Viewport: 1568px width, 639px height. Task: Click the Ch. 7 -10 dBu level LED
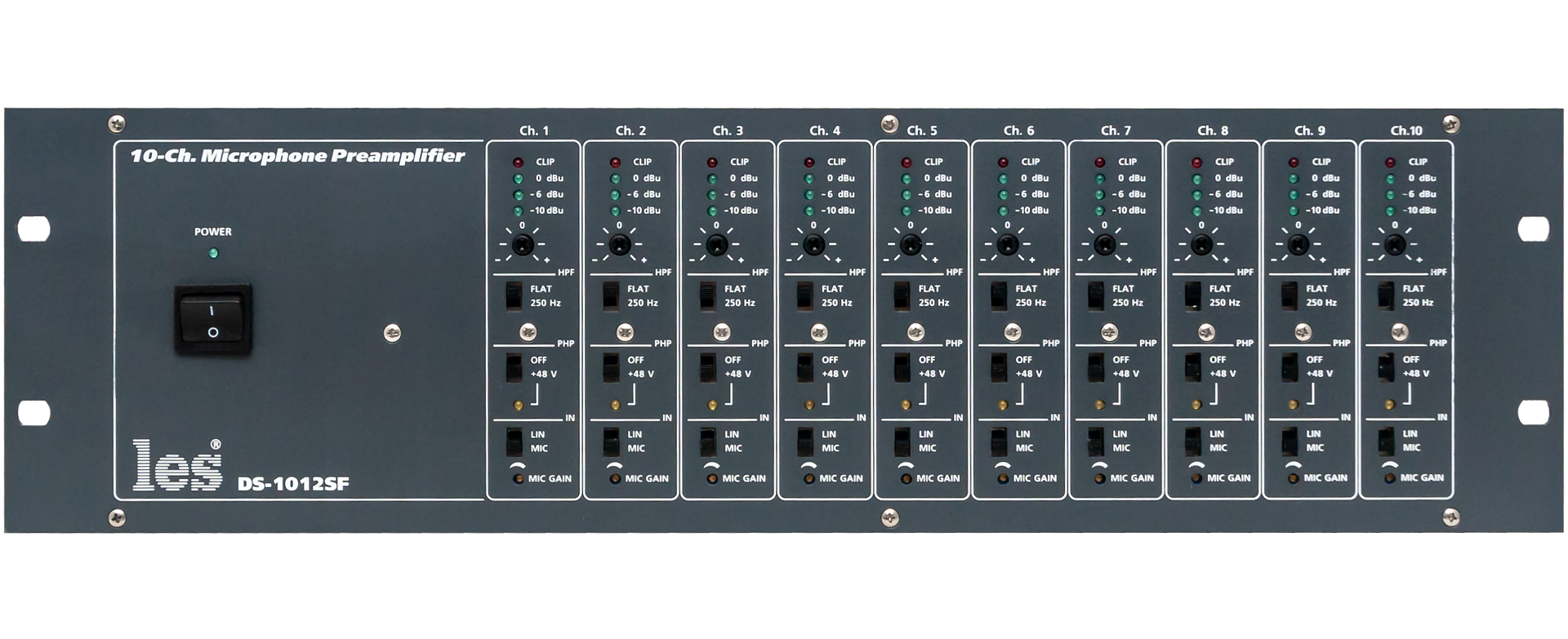1100,211
